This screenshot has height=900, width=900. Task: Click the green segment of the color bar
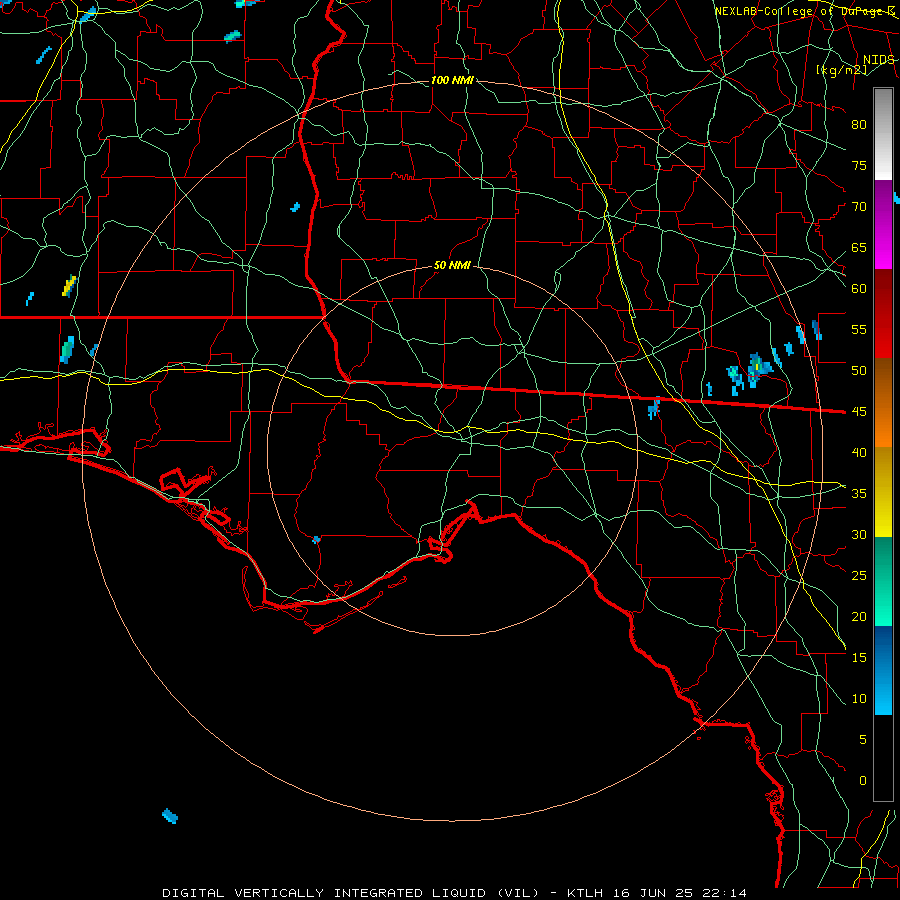(x=883, y=581)
